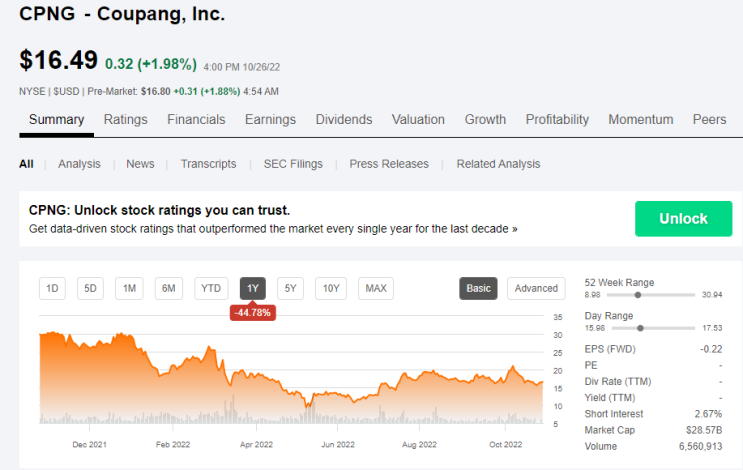Image resolution: width=743 pixels, height=470 pixels.
Task: Click the Oct 2022 axis label
Action: [x=506, y=444]
